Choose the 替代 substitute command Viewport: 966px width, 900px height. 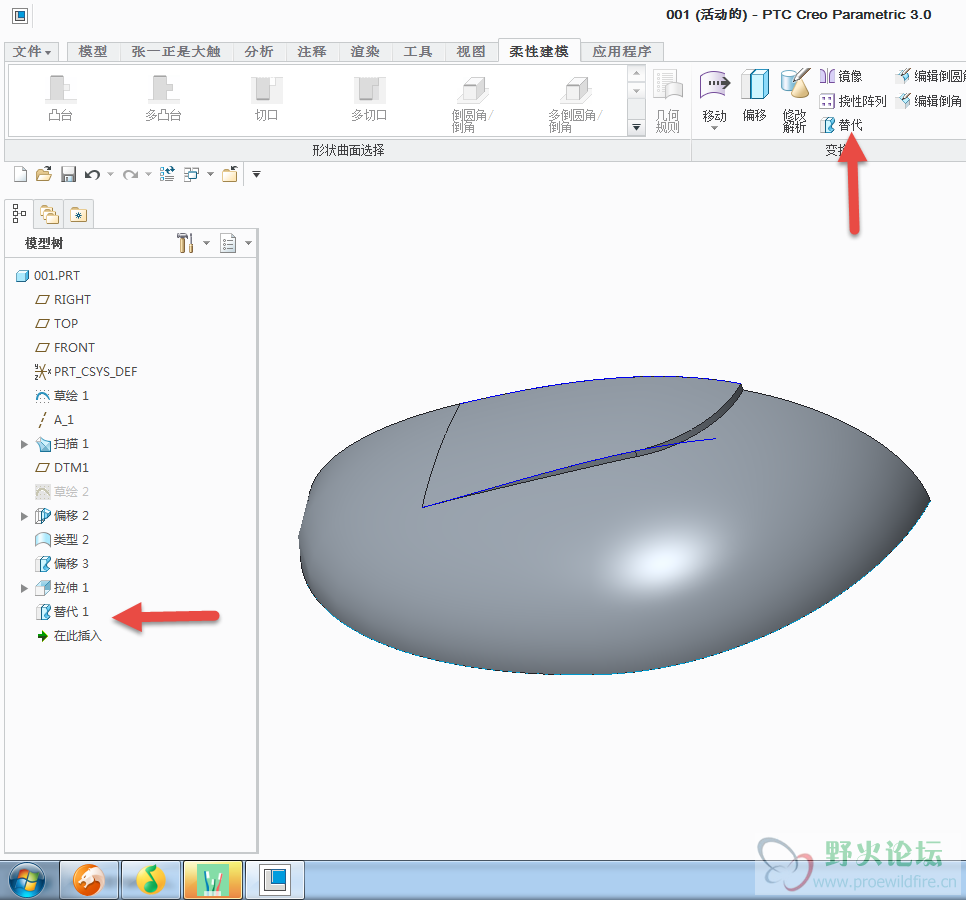click(841, 125)
